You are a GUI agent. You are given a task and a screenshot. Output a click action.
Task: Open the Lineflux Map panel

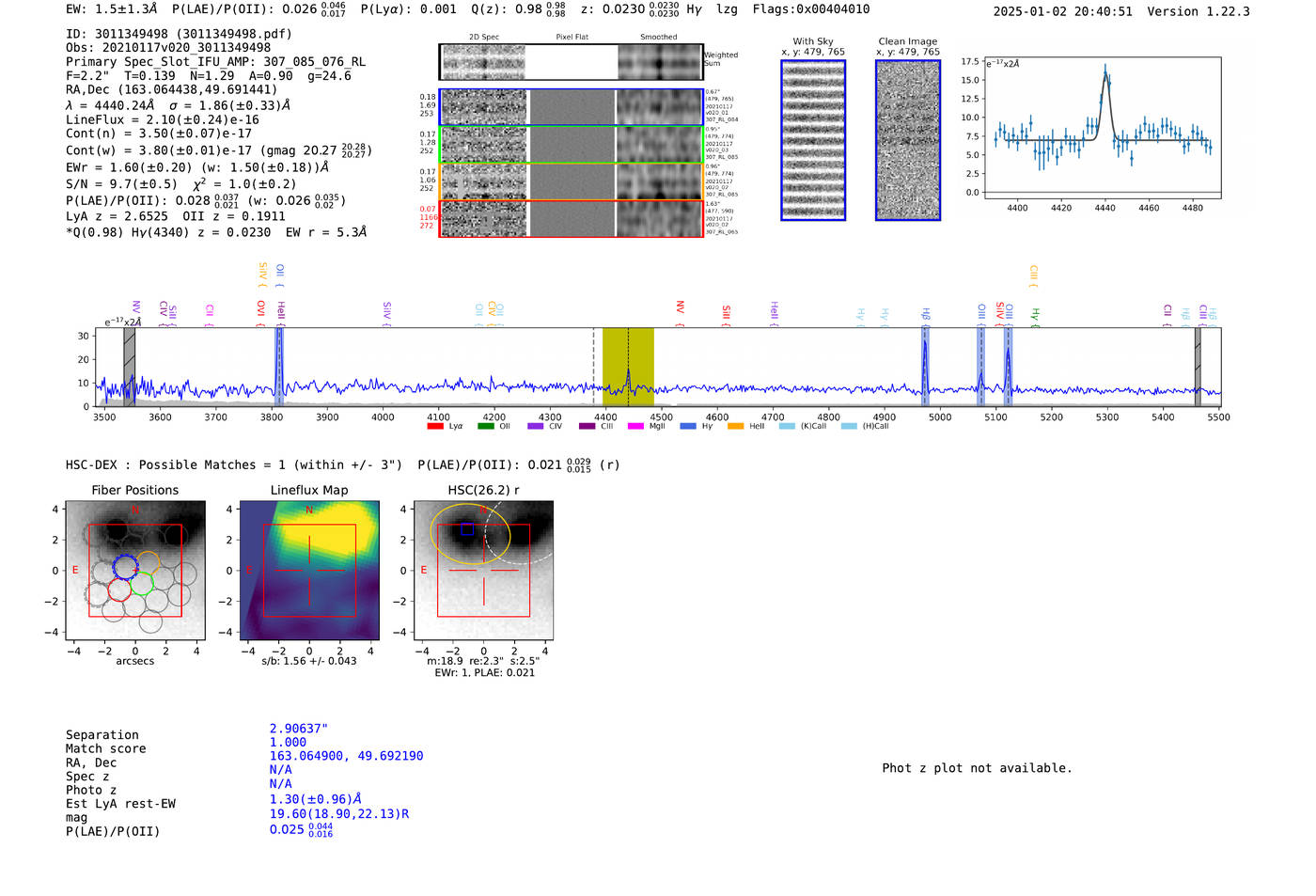click(309, 570)
